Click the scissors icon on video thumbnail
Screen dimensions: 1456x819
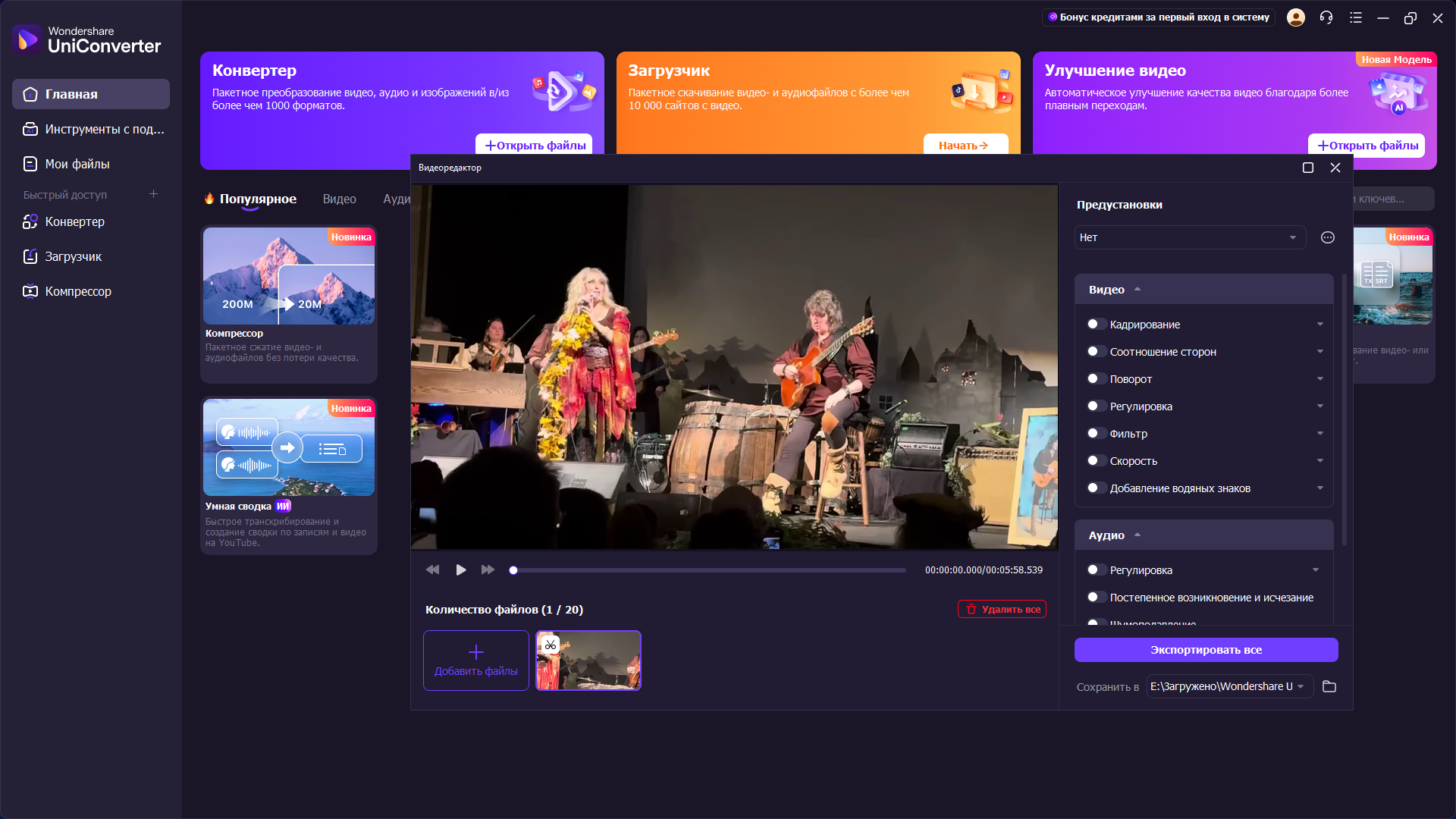click(x=551, y=645)
